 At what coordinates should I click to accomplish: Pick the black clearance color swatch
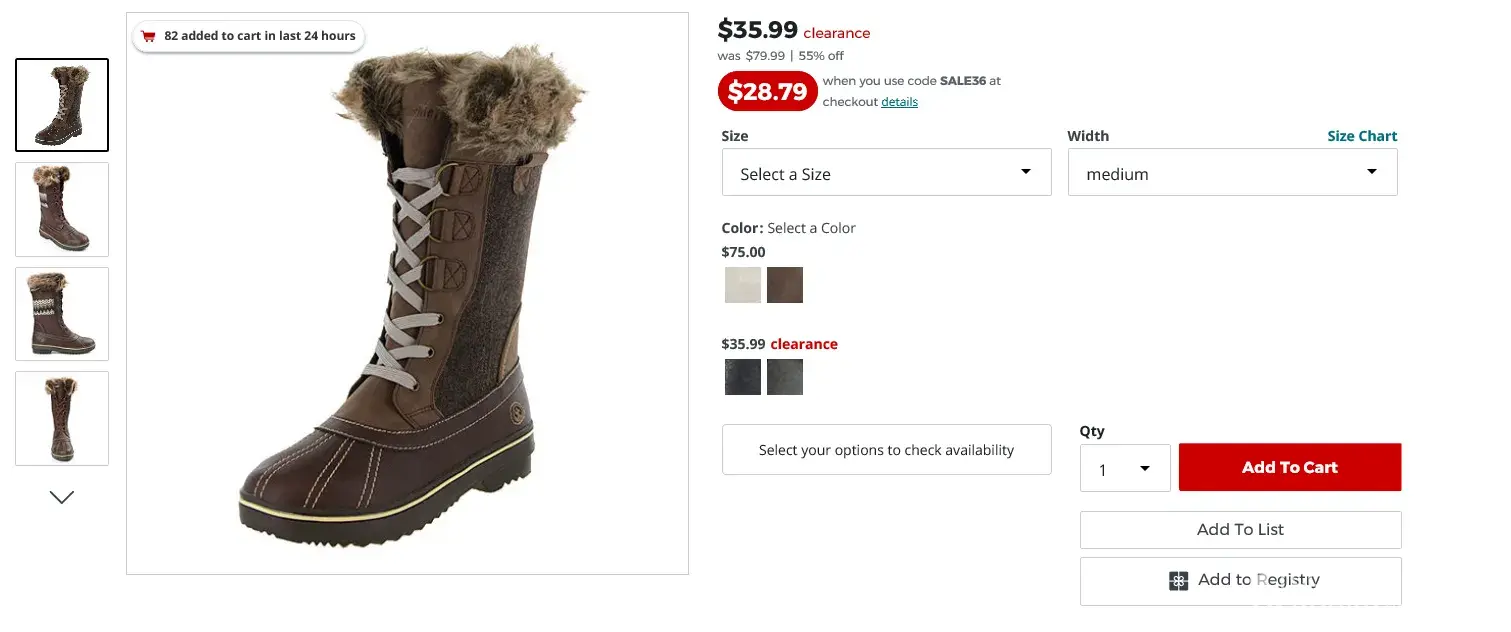pos(743,377)
